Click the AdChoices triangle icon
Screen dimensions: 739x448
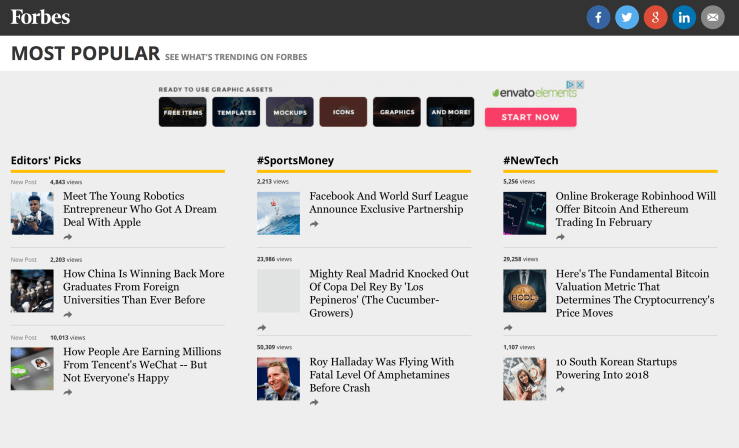pos(570,84)
